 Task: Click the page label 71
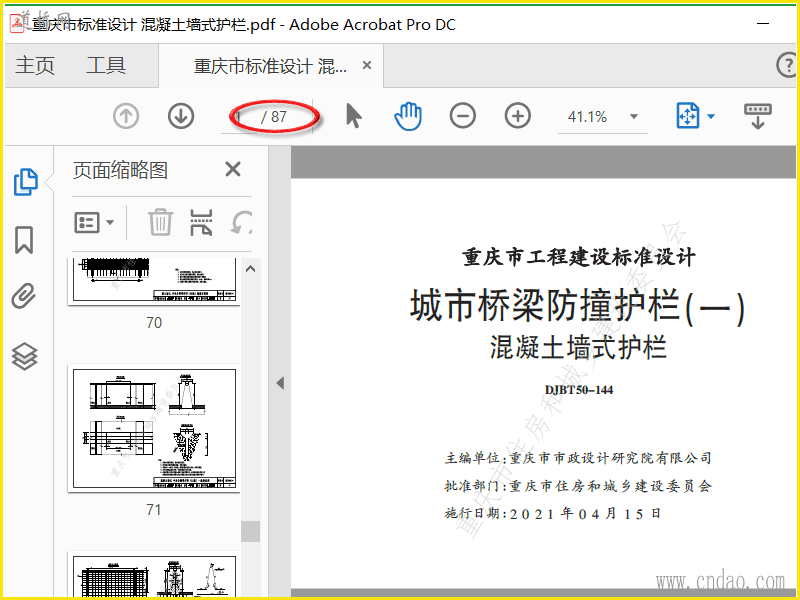[154, 510]
